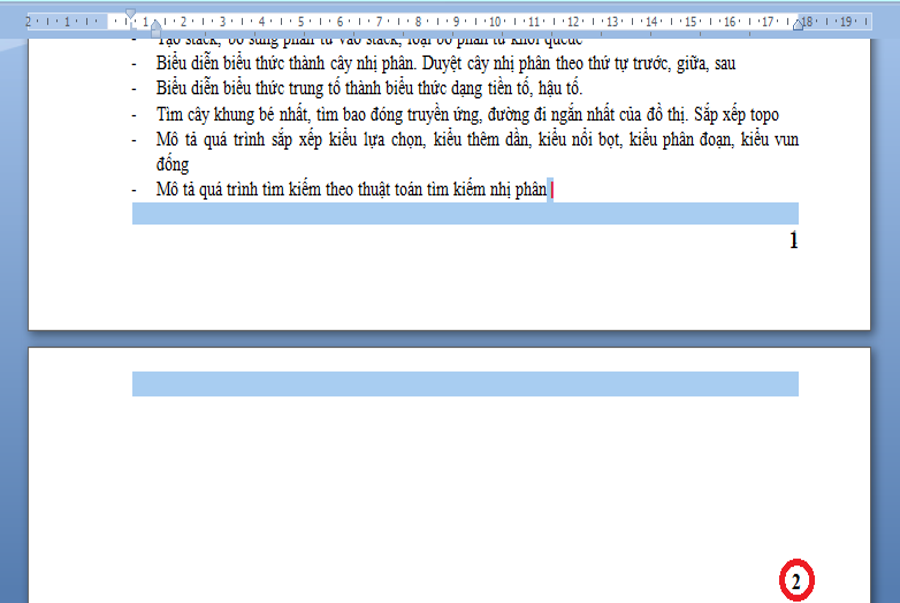Image resolution: width=900 pixels, height=603 pixels.
Task: Click the gap between the two pages
Action: click(x=449, y=339)
